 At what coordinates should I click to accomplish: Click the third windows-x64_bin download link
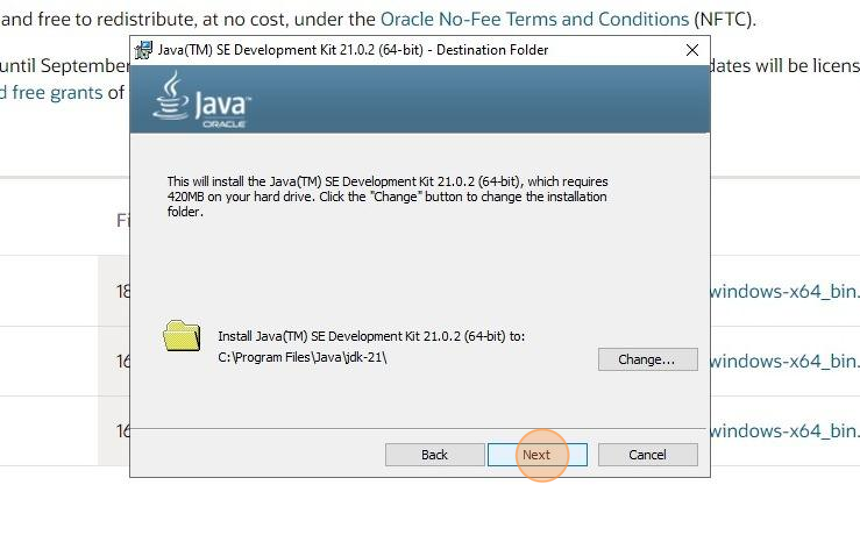pyautogui.click(x=784, y=431)
